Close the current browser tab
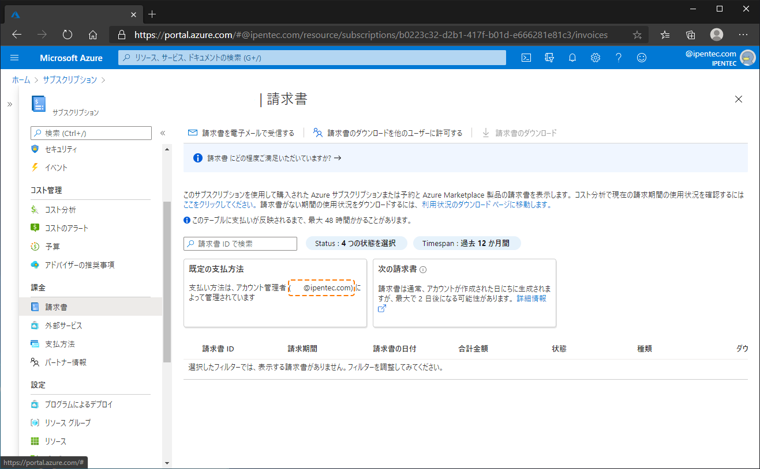Image resolution: width=760 pixels, height=469 pixels. (x=134, y=15)
